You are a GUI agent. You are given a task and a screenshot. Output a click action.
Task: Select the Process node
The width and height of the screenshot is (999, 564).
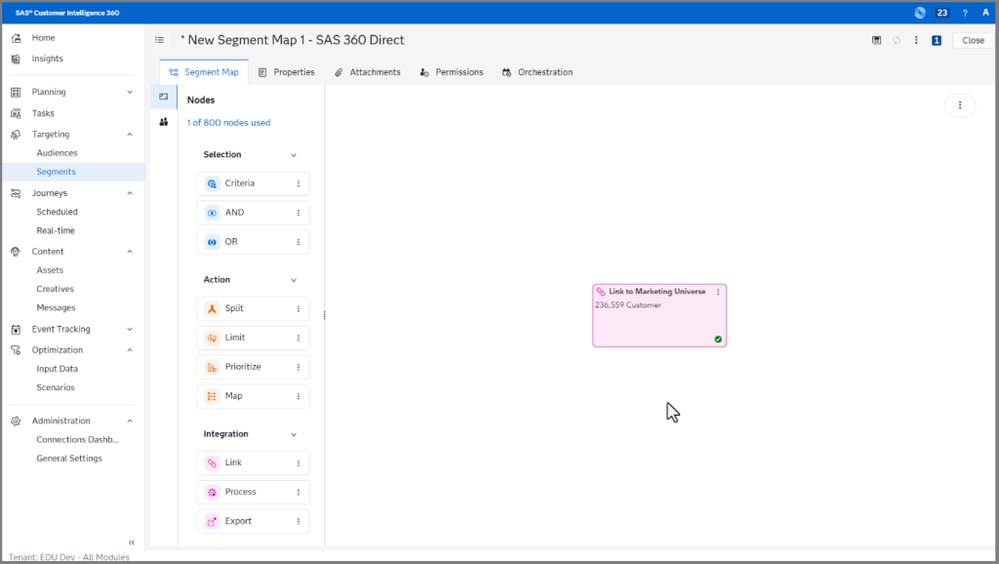(253, 492)
